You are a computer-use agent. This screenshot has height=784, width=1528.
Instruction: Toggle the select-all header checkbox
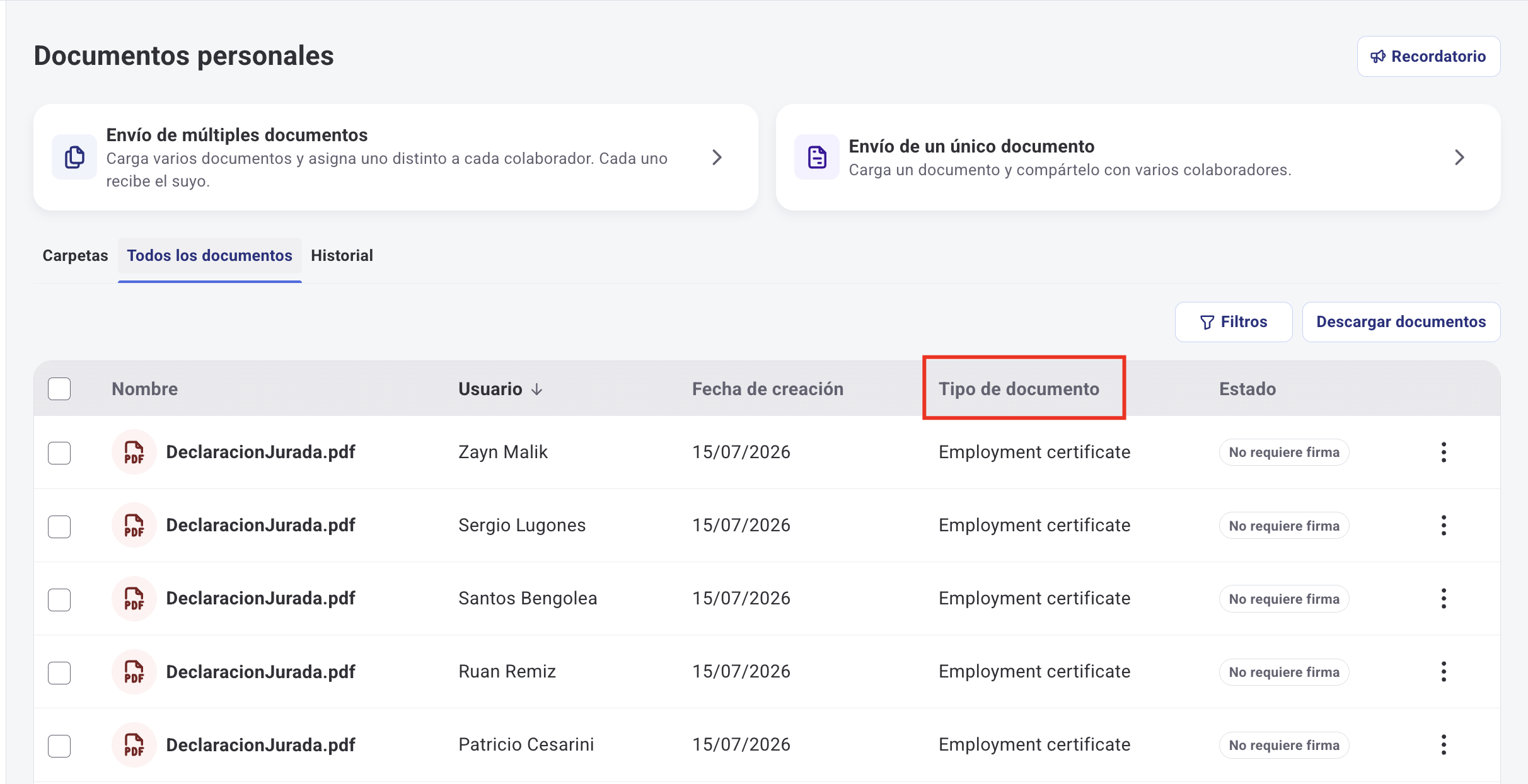(59, 389)
